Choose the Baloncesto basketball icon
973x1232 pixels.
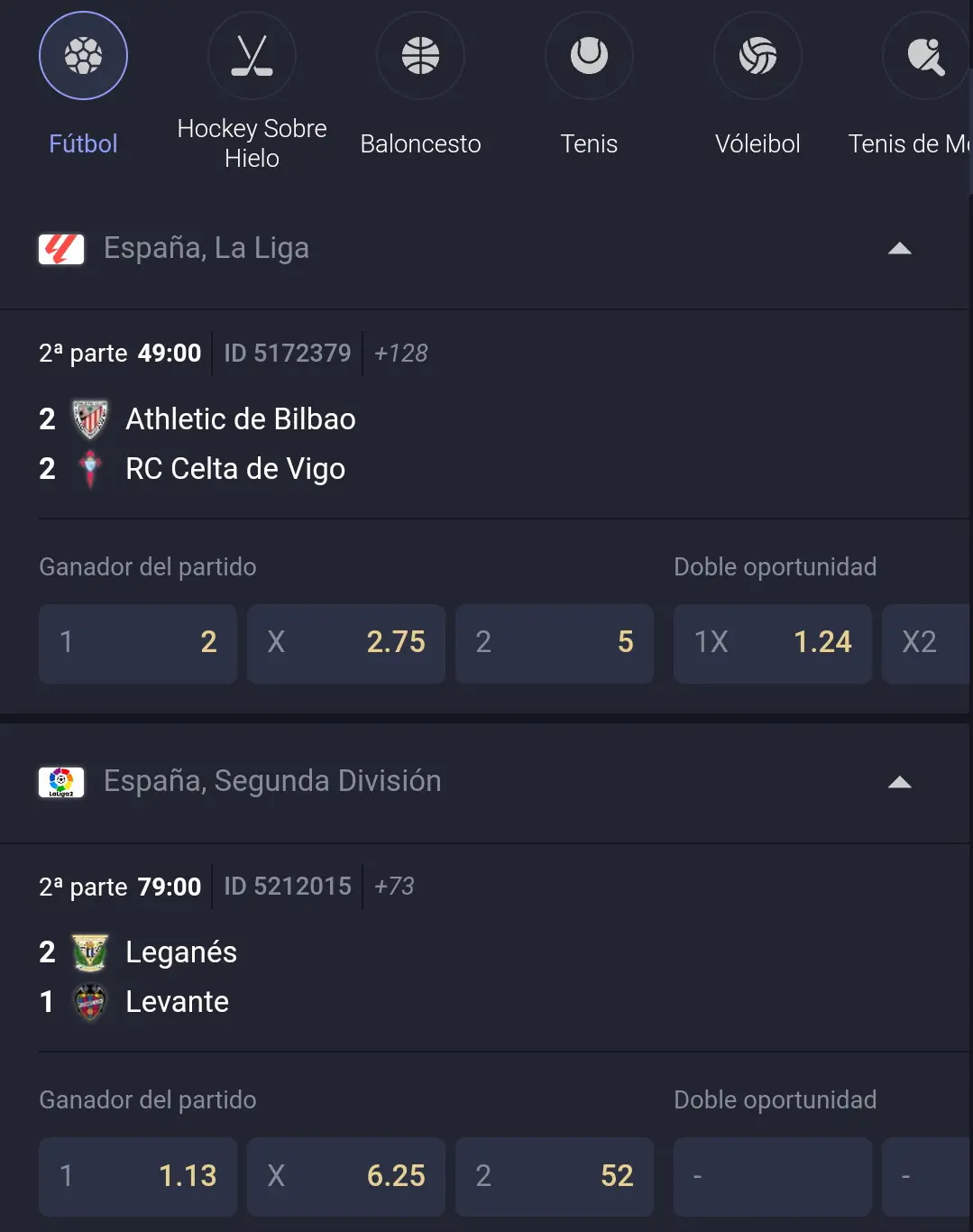coord(420,56)
